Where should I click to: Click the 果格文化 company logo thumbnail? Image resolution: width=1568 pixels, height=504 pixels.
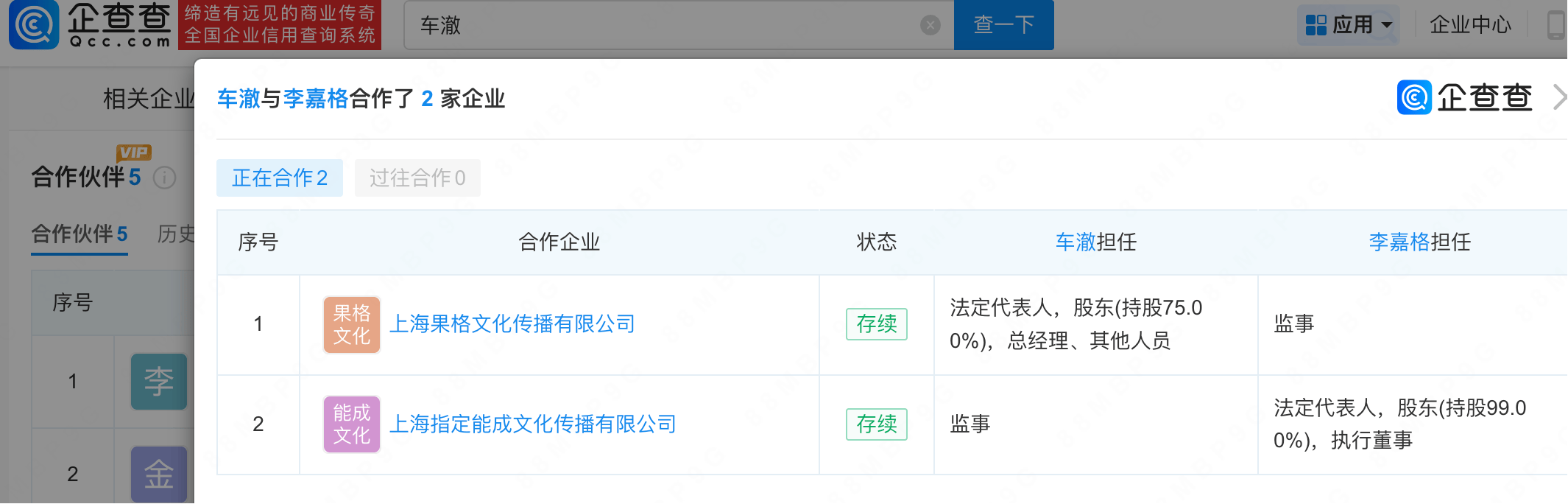tap(352, 325)
